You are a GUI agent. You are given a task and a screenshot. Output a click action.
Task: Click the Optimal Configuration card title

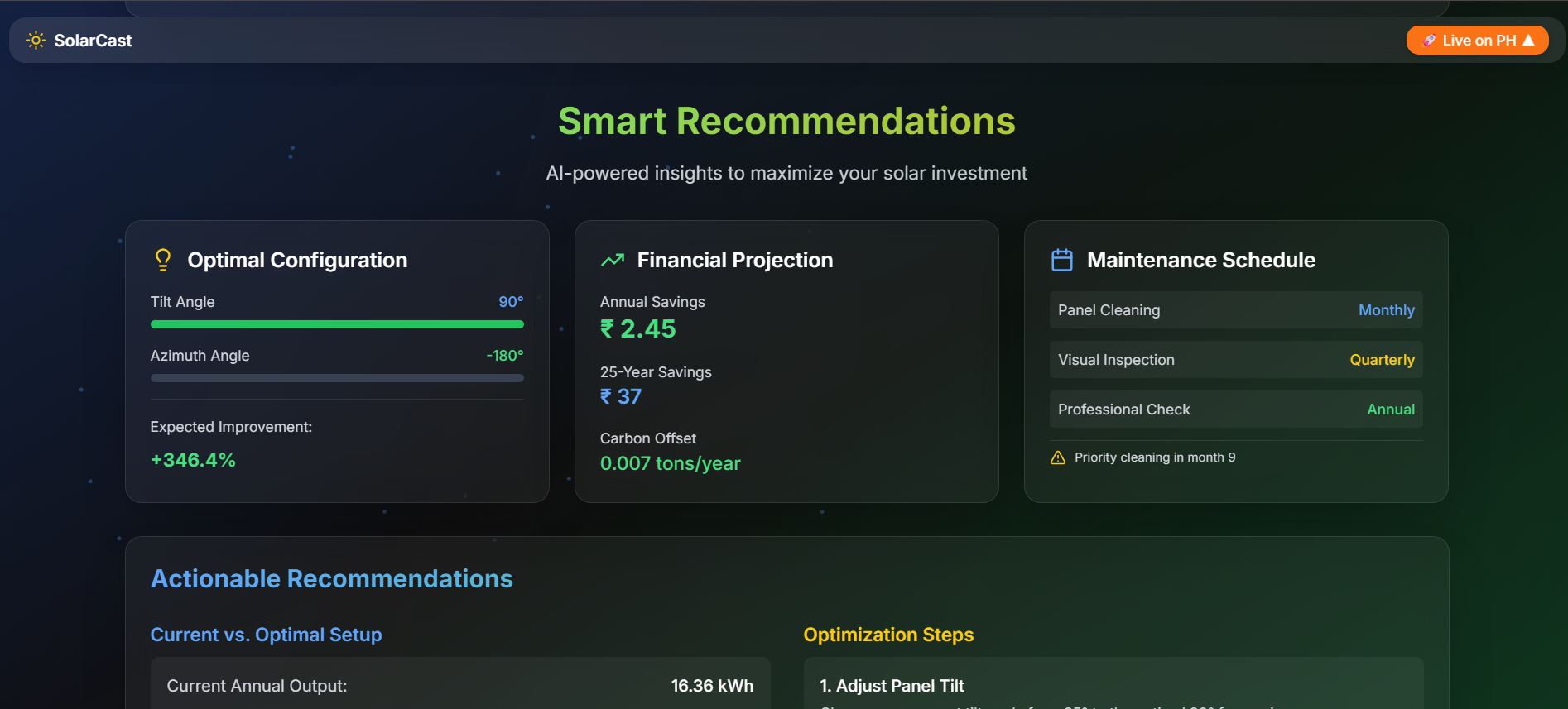click(297, 260)
